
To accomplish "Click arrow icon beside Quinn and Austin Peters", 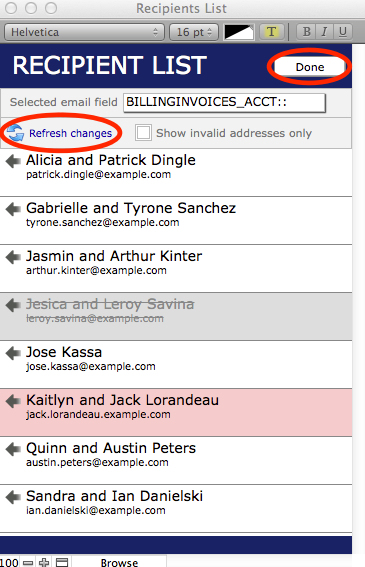I will (13, 449).
